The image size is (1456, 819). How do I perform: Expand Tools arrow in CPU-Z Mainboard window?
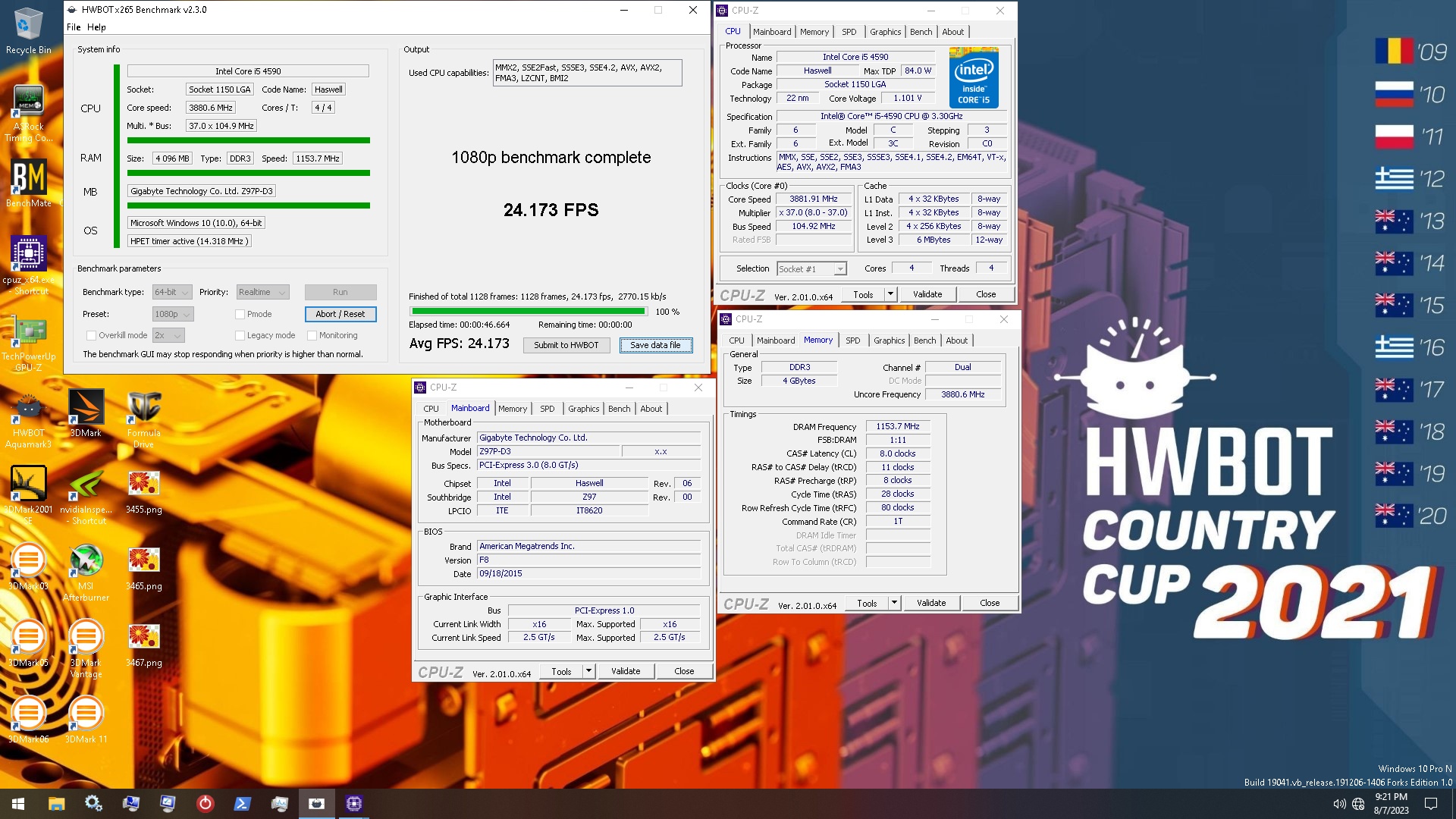(x=588, y=671)
